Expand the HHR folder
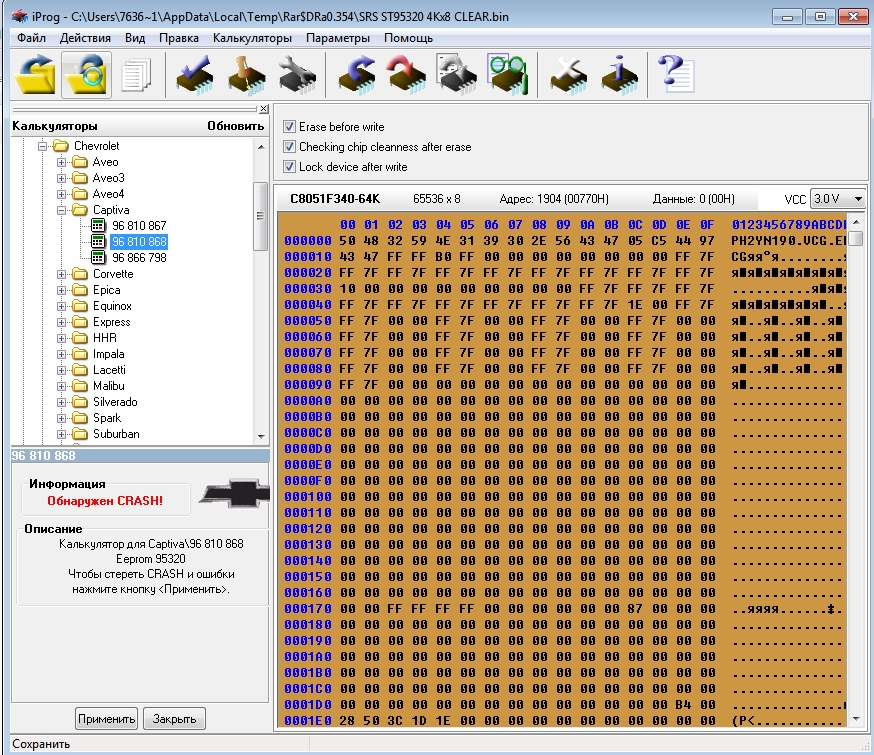 click(61, 339)
